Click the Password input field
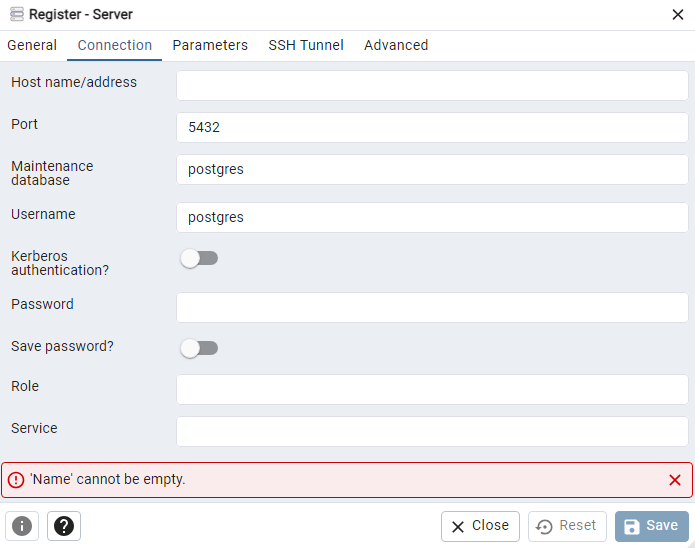 tap(432, 307)
